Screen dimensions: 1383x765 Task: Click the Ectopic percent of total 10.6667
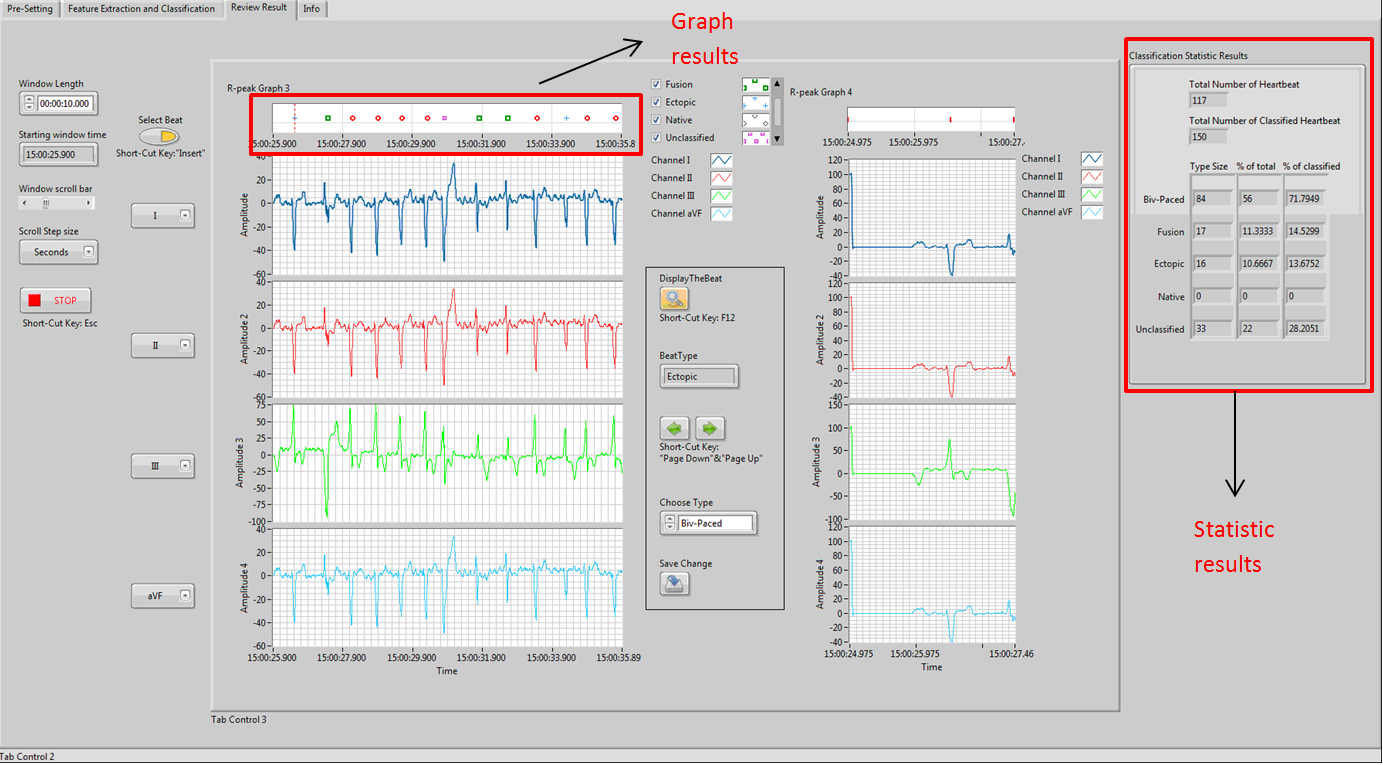pyautogui.click(x=1257, y=264)
